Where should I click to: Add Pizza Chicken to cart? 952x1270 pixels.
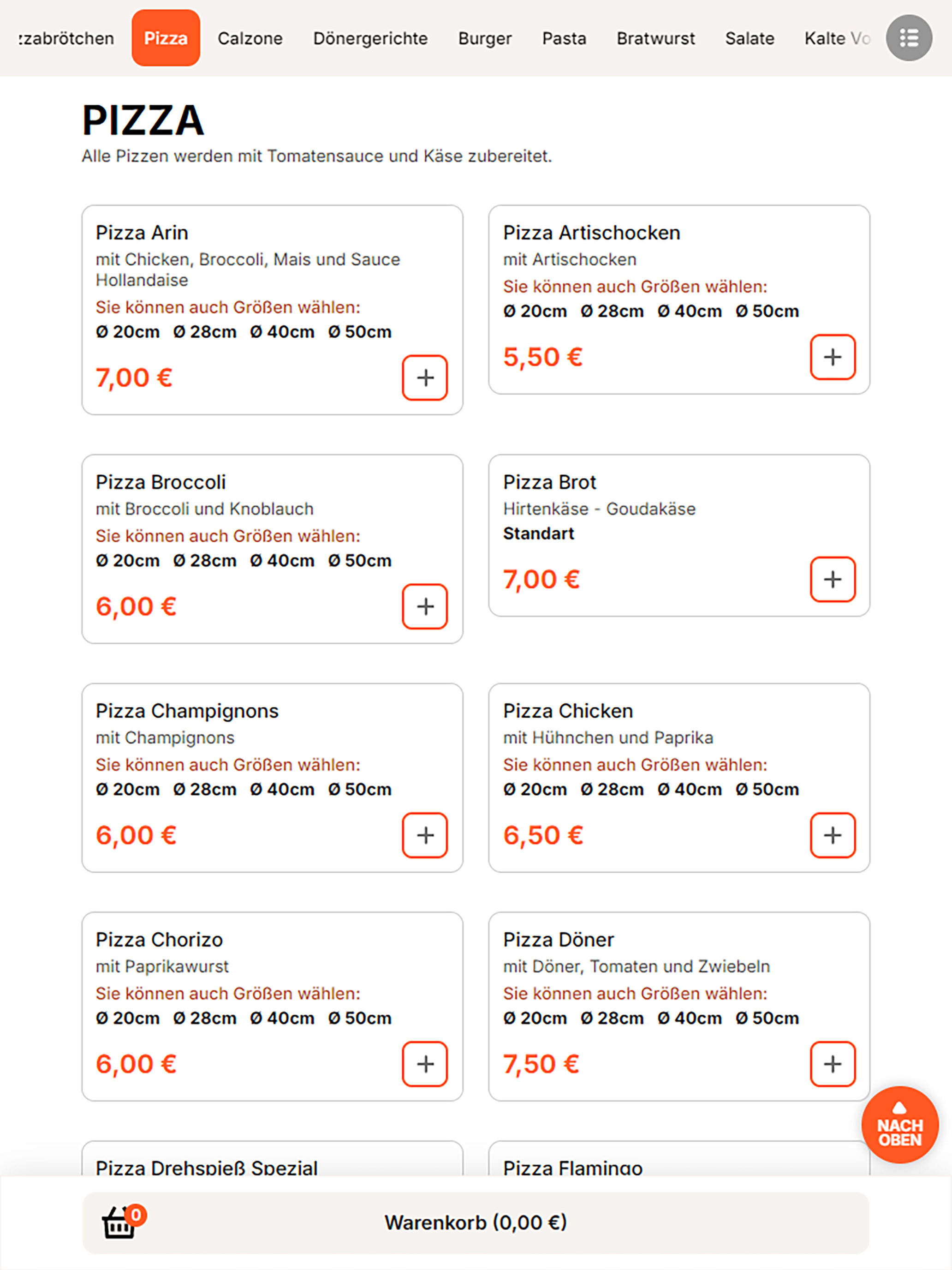click(833, 835)
